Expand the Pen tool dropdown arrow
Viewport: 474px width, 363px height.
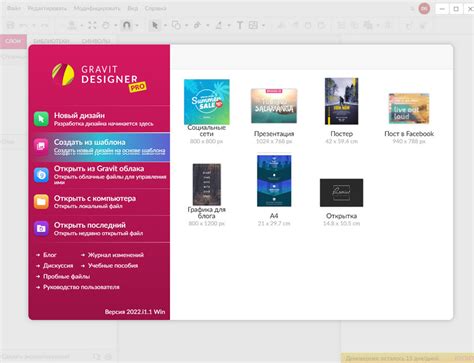tap(208, 26)
